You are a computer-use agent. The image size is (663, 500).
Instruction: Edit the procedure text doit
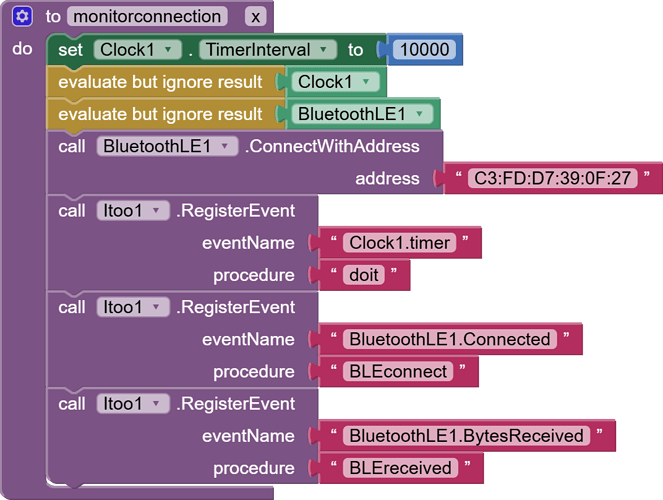(x=364, y=275)
